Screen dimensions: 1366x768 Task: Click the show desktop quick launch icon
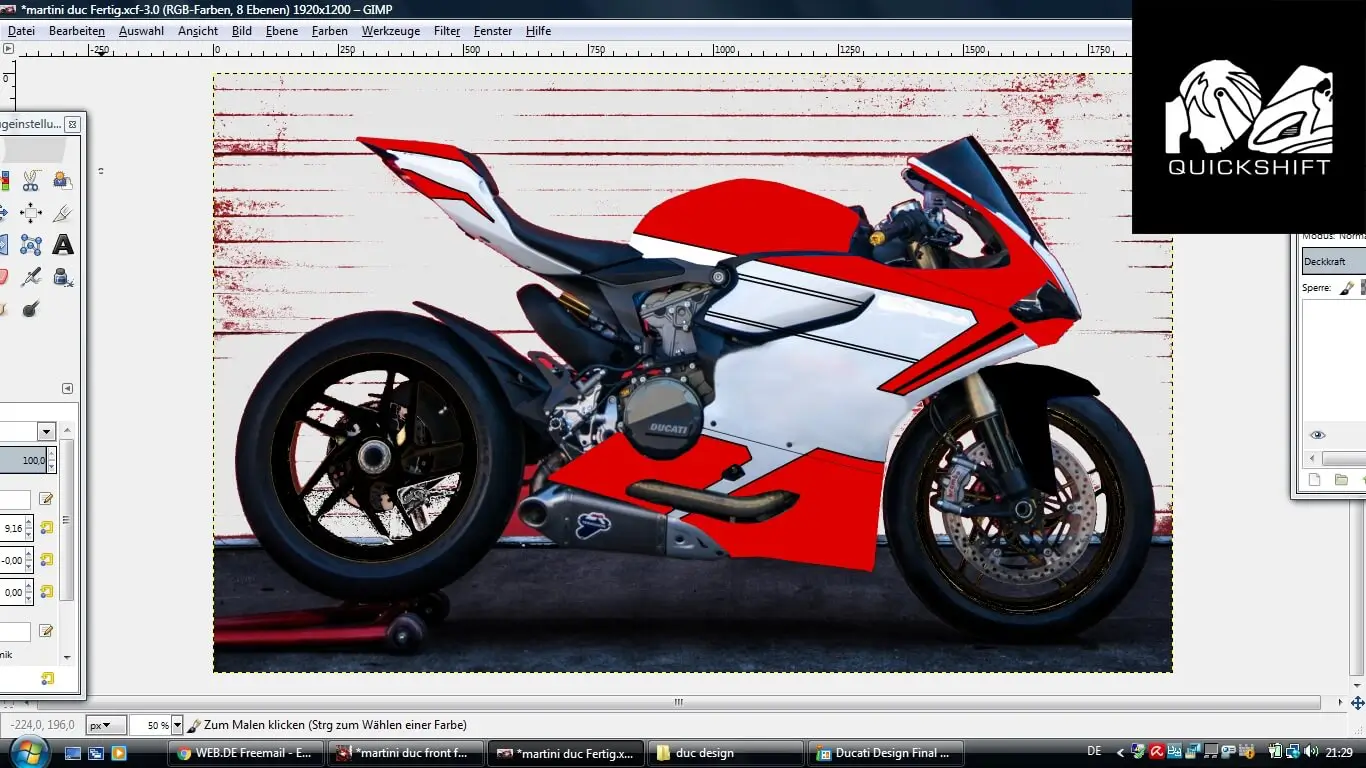pyautogui.click(x=73, y=753)
